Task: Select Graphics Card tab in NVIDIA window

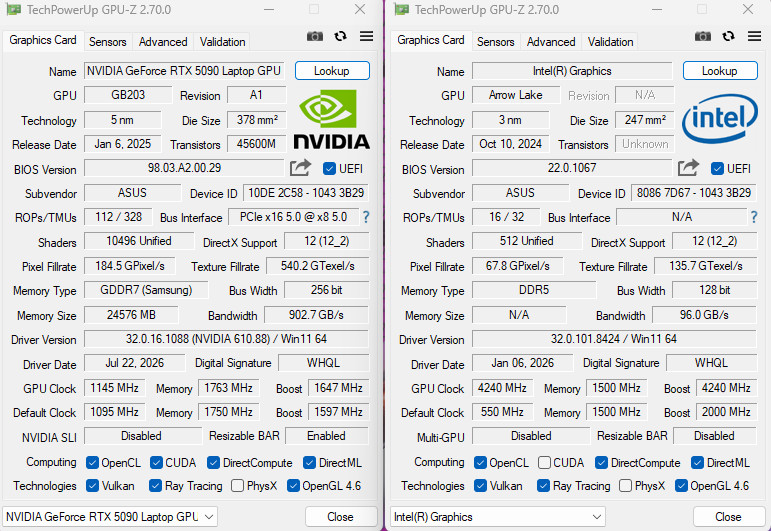Action: click(x=43, y=40)
